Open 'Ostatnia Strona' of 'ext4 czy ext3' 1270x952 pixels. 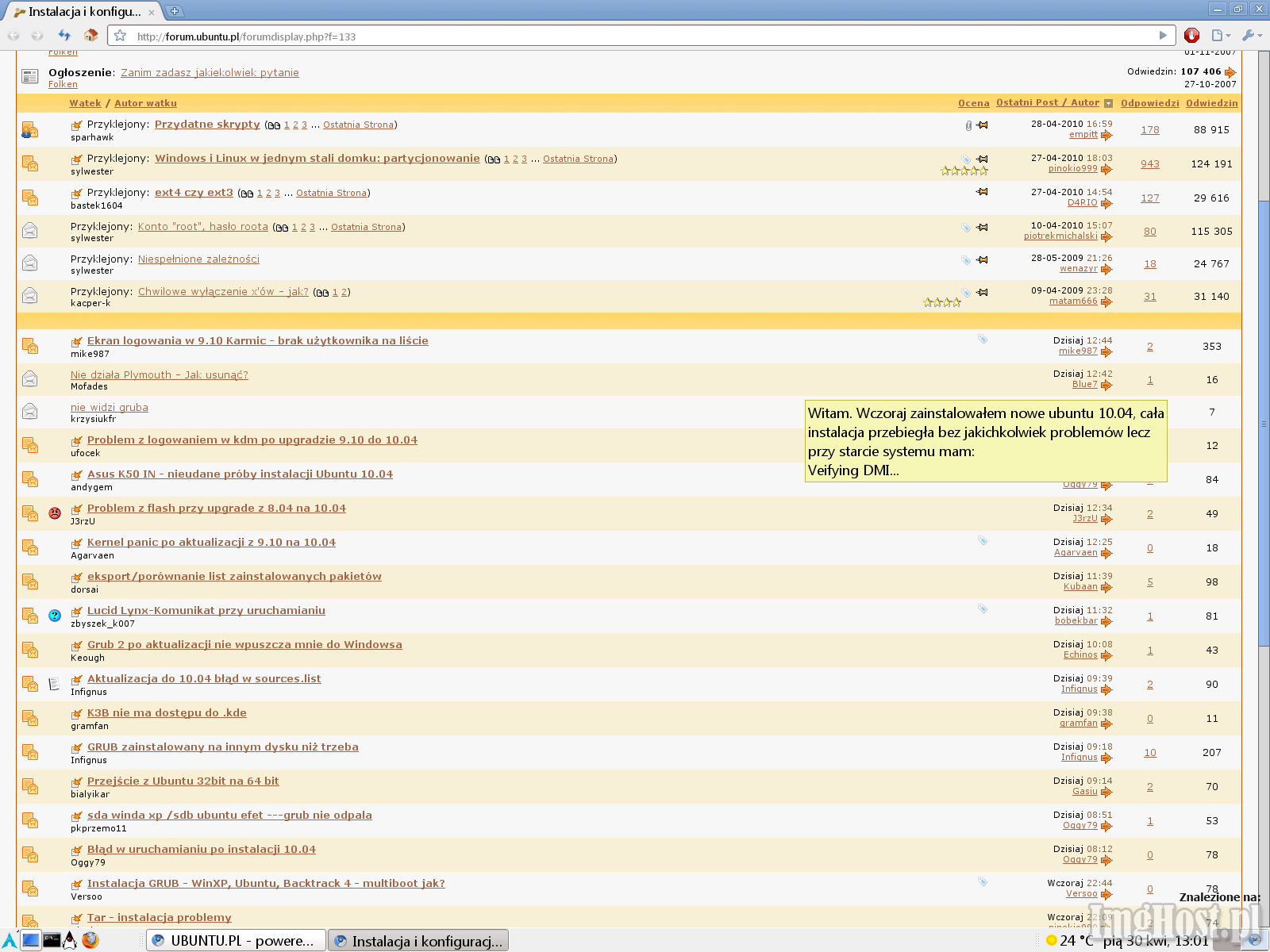[x=332, y=193]
